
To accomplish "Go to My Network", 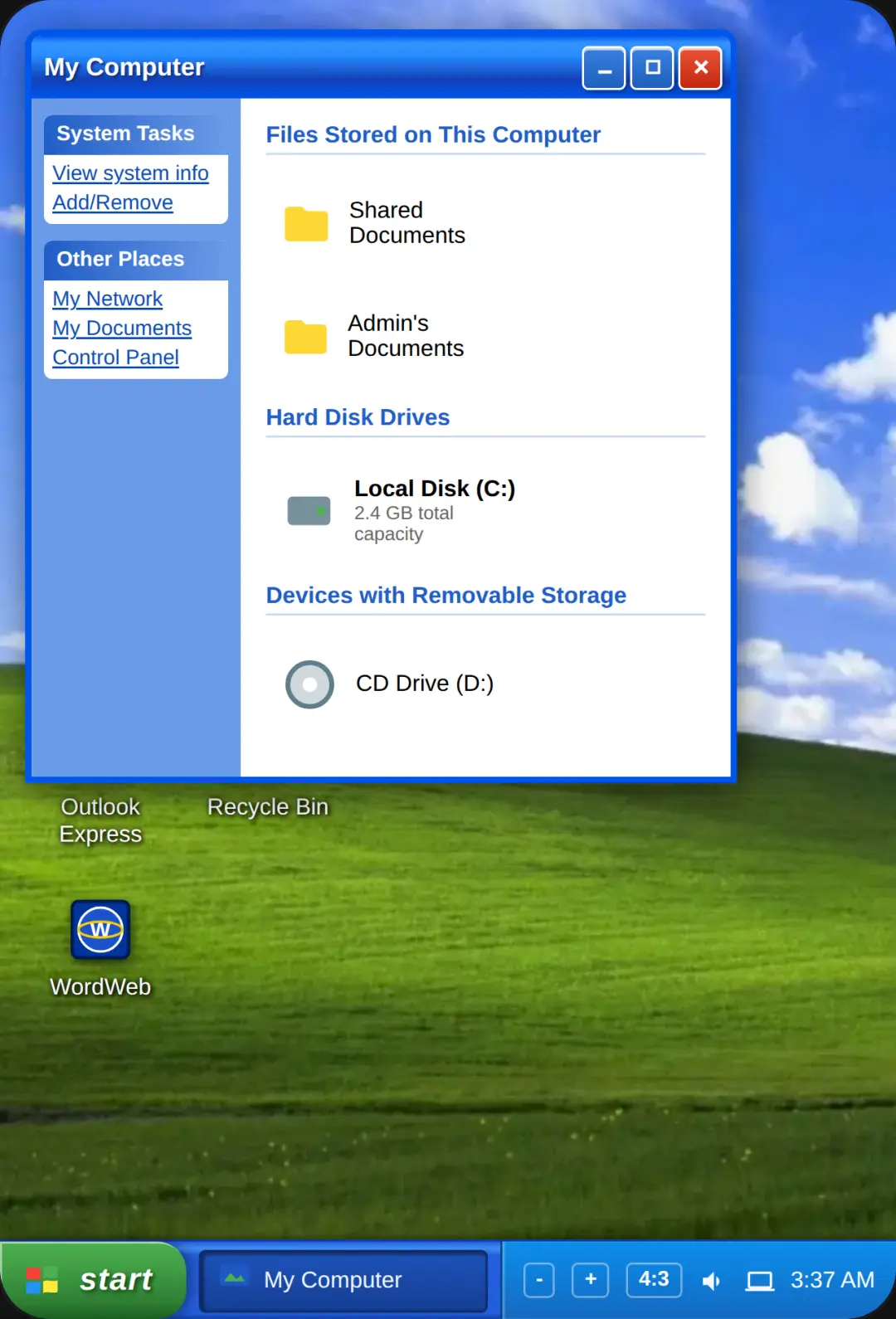I will coord(108,299).
